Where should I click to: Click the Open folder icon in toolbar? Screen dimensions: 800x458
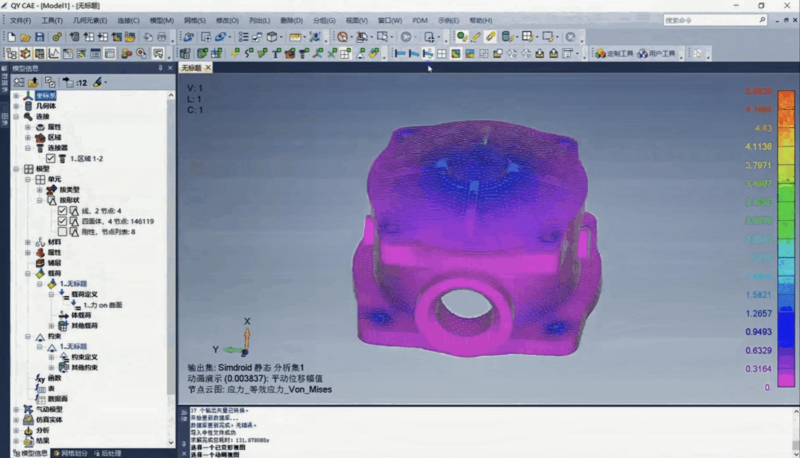pos(25,37)
